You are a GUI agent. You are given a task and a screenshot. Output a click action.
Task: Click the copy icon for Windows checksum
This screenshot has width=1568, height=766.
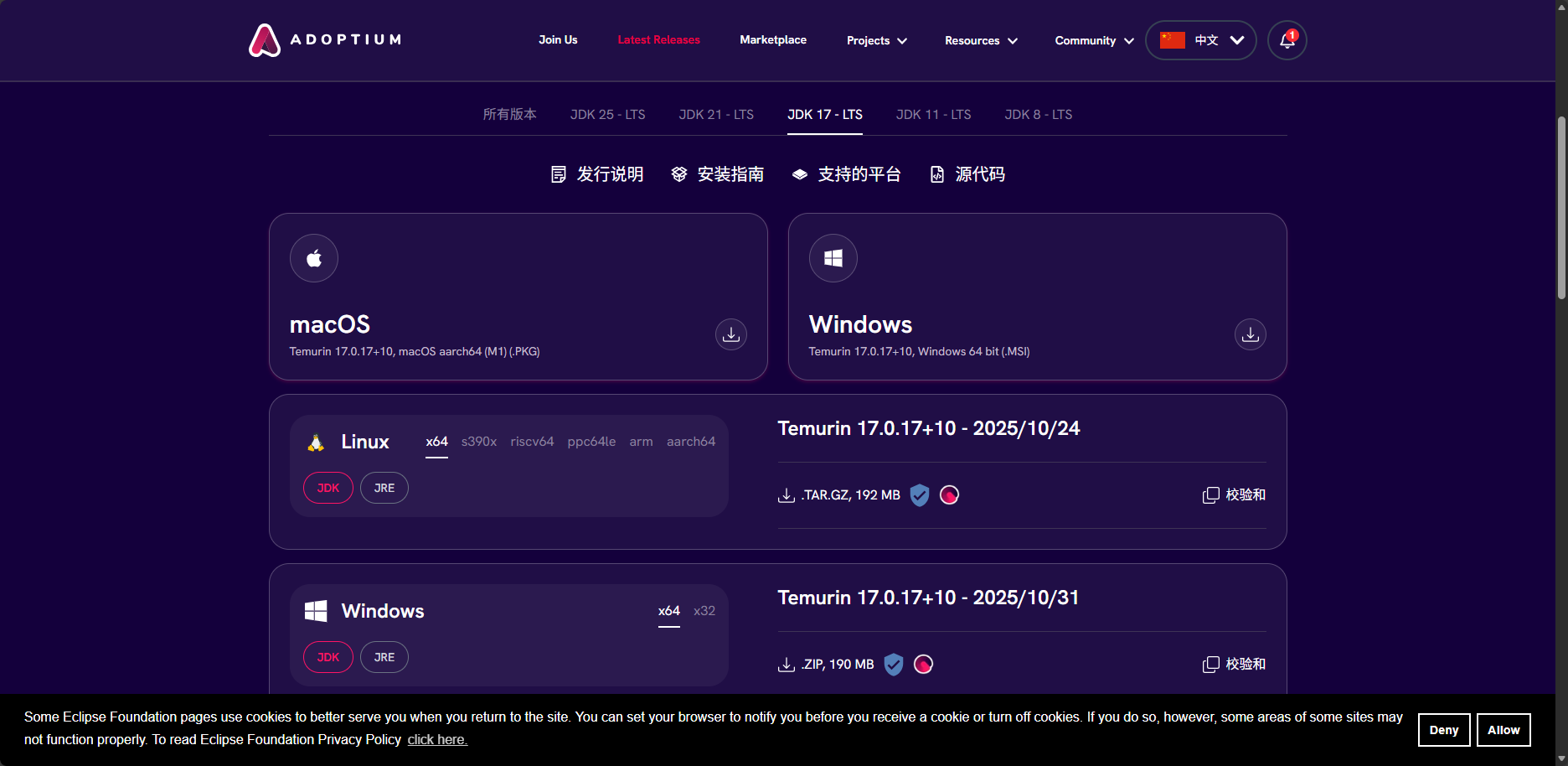(1210, 665)
